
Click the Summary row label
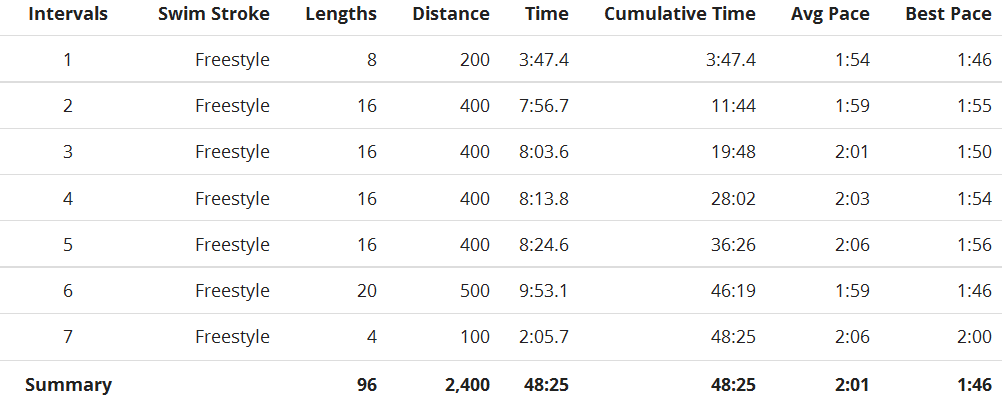[68, 385]
